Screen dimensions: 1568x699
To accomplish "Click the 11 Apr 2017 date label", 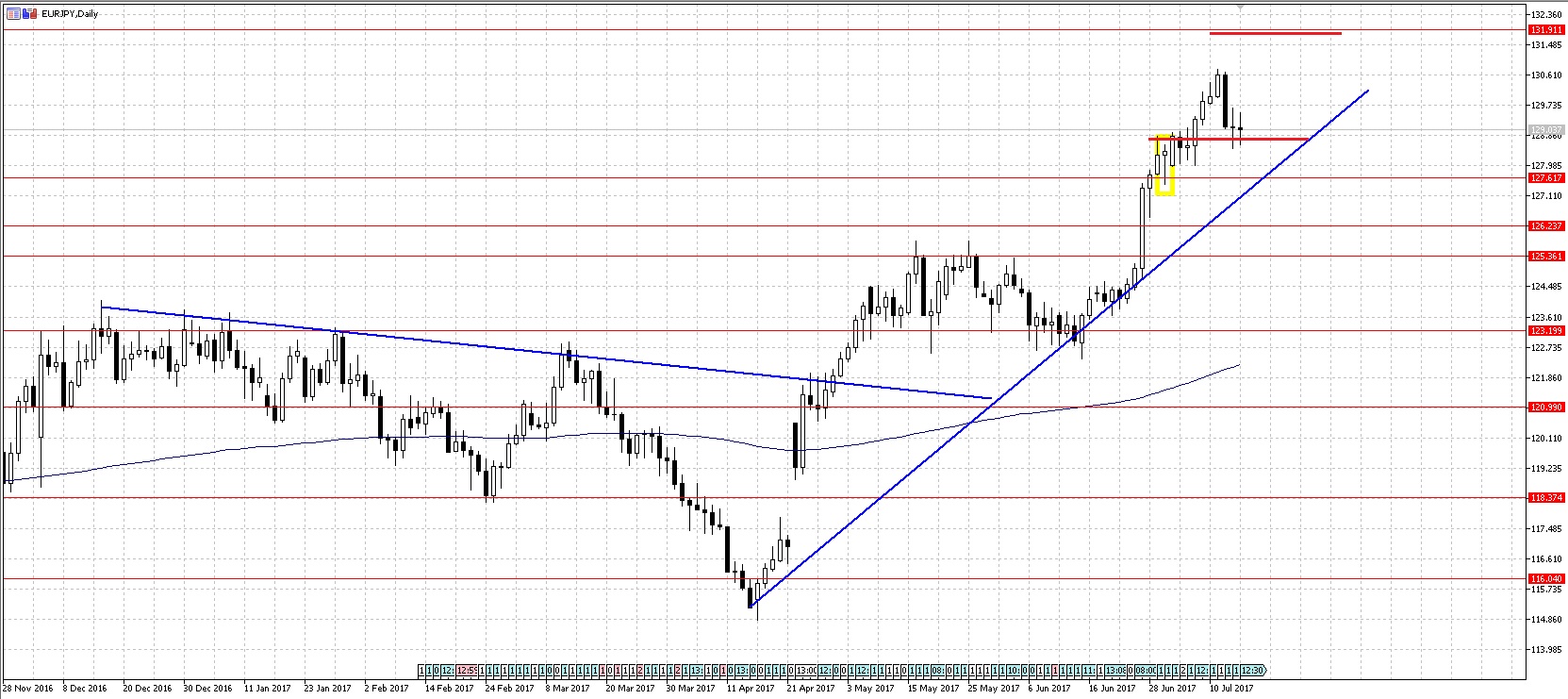I will tap(751, 688).
